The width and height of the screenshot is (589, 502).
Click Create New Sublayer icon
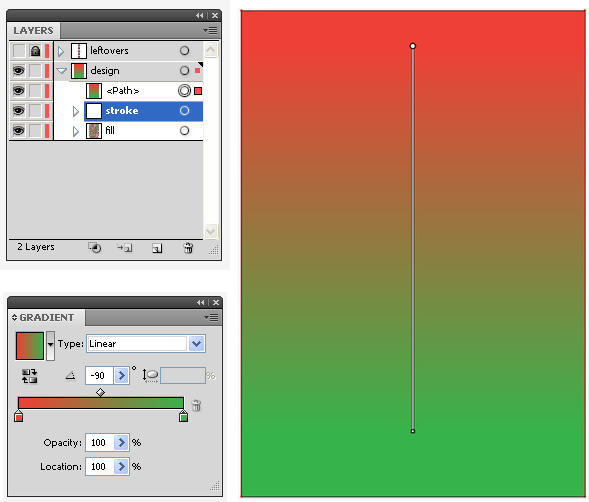pyautogui.click(x=124, y=248)
